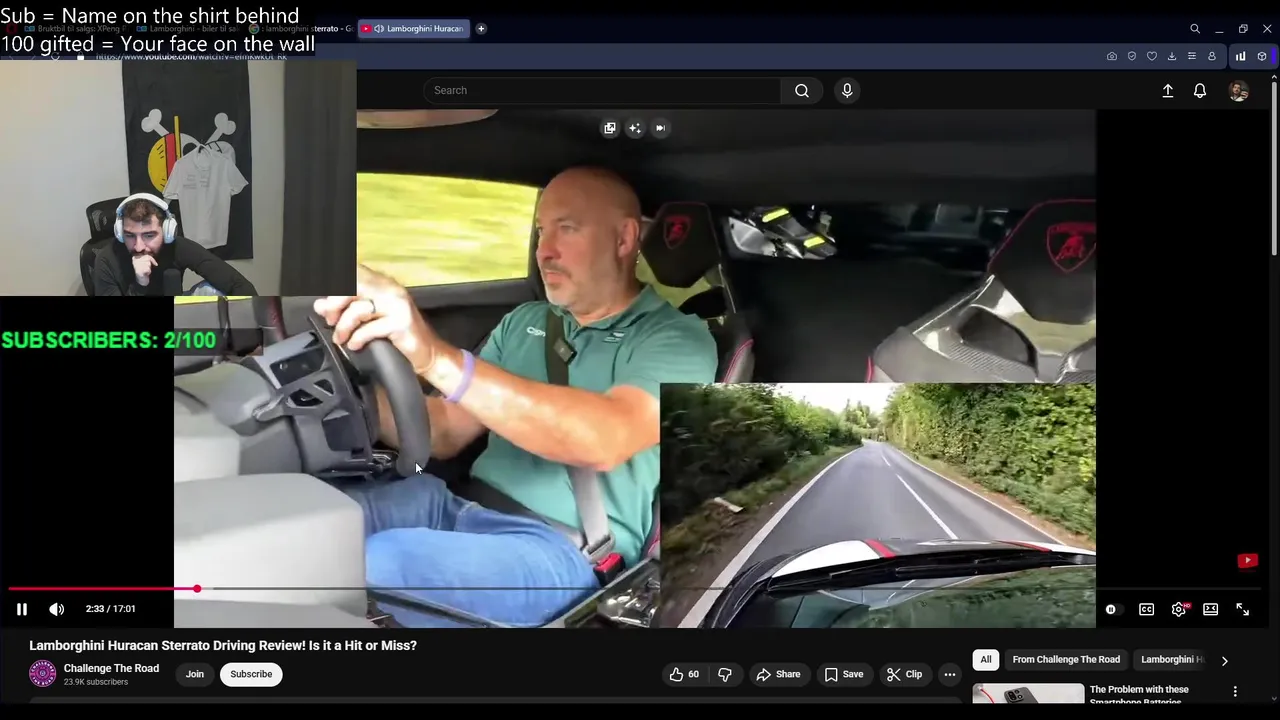Open YouTube notifications bell
Image resolution: width=1280 pixels, height=720 pixels.
click(x=1200, y=91)
